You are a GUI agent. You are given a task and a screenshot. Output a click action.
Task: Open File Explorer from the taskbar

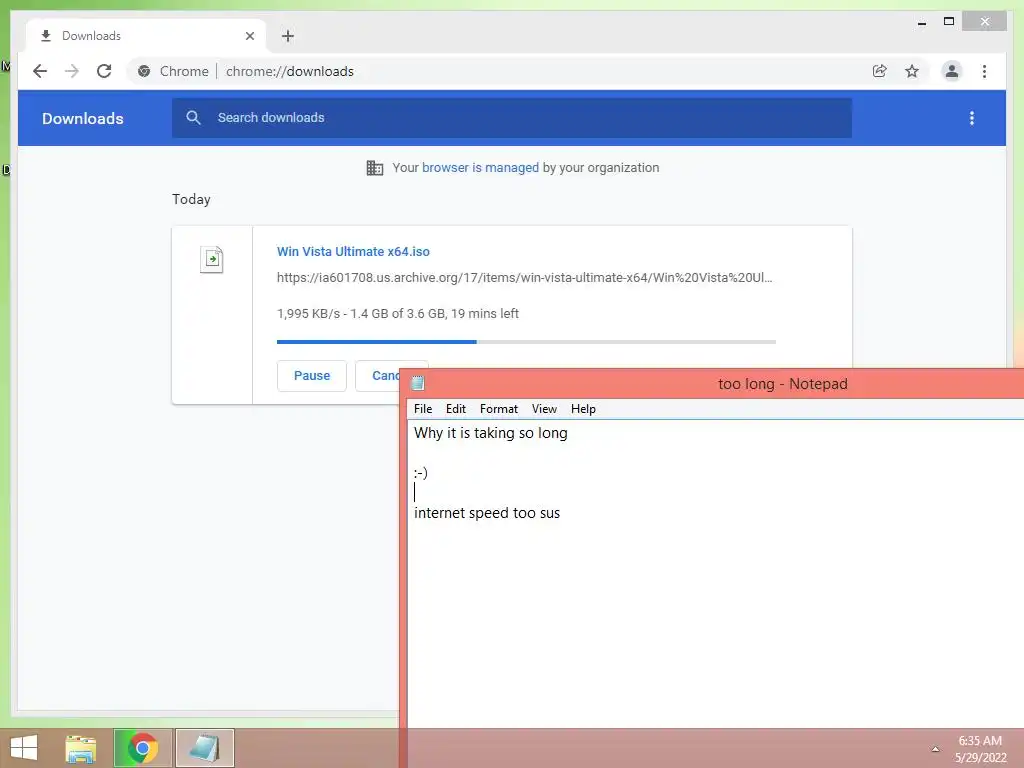(81, 748)
